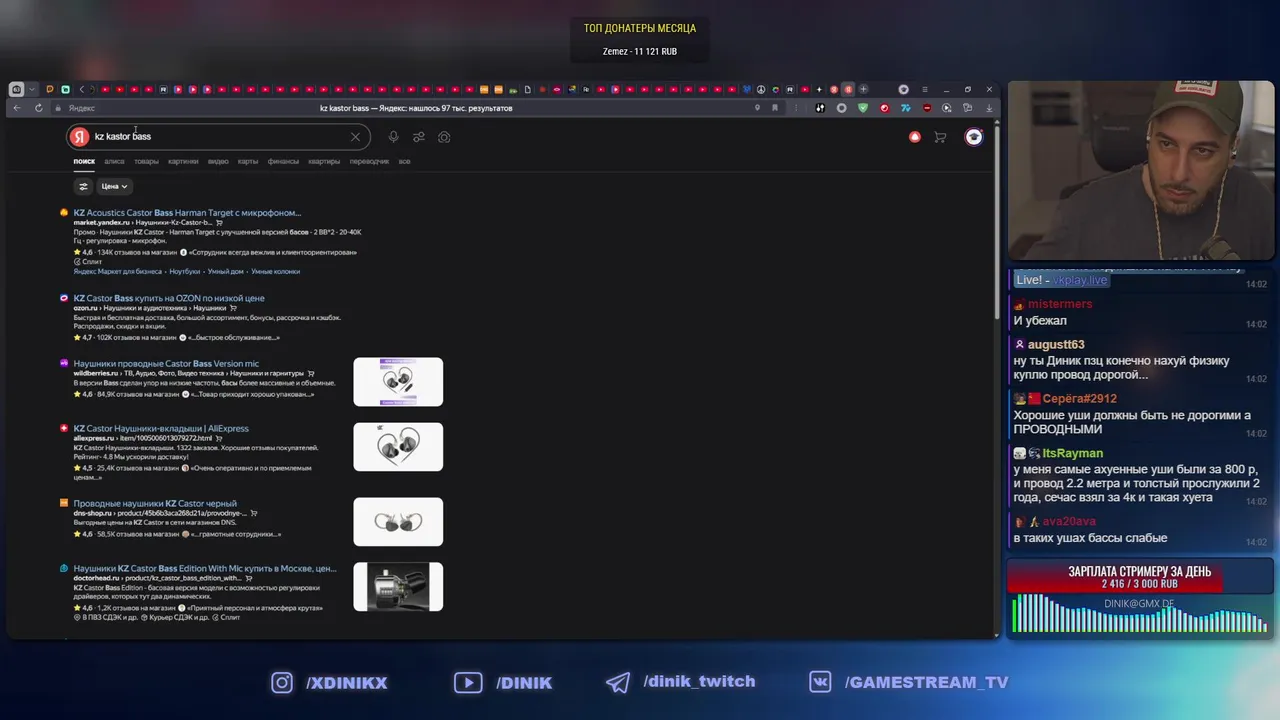Switch to the товары tab
This screenshot has height=720, width=1280.
[146, 161]
